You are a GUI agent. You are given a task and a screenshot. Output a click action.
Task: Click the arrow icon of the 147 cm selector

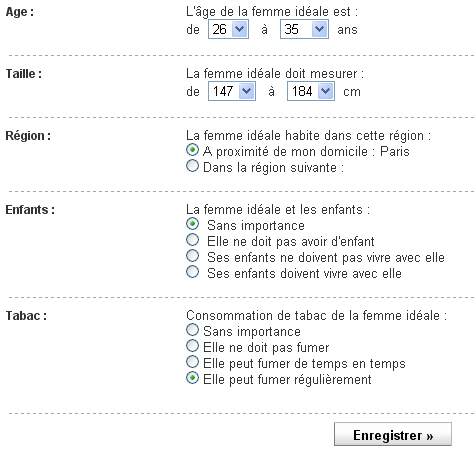[246, 91]
